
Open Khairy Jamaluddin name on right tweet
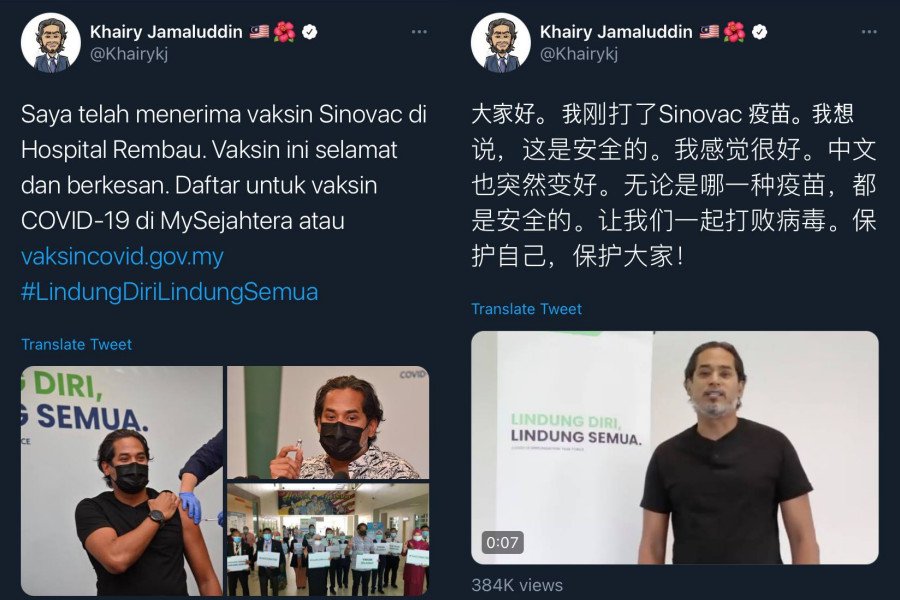click(616, 32)
